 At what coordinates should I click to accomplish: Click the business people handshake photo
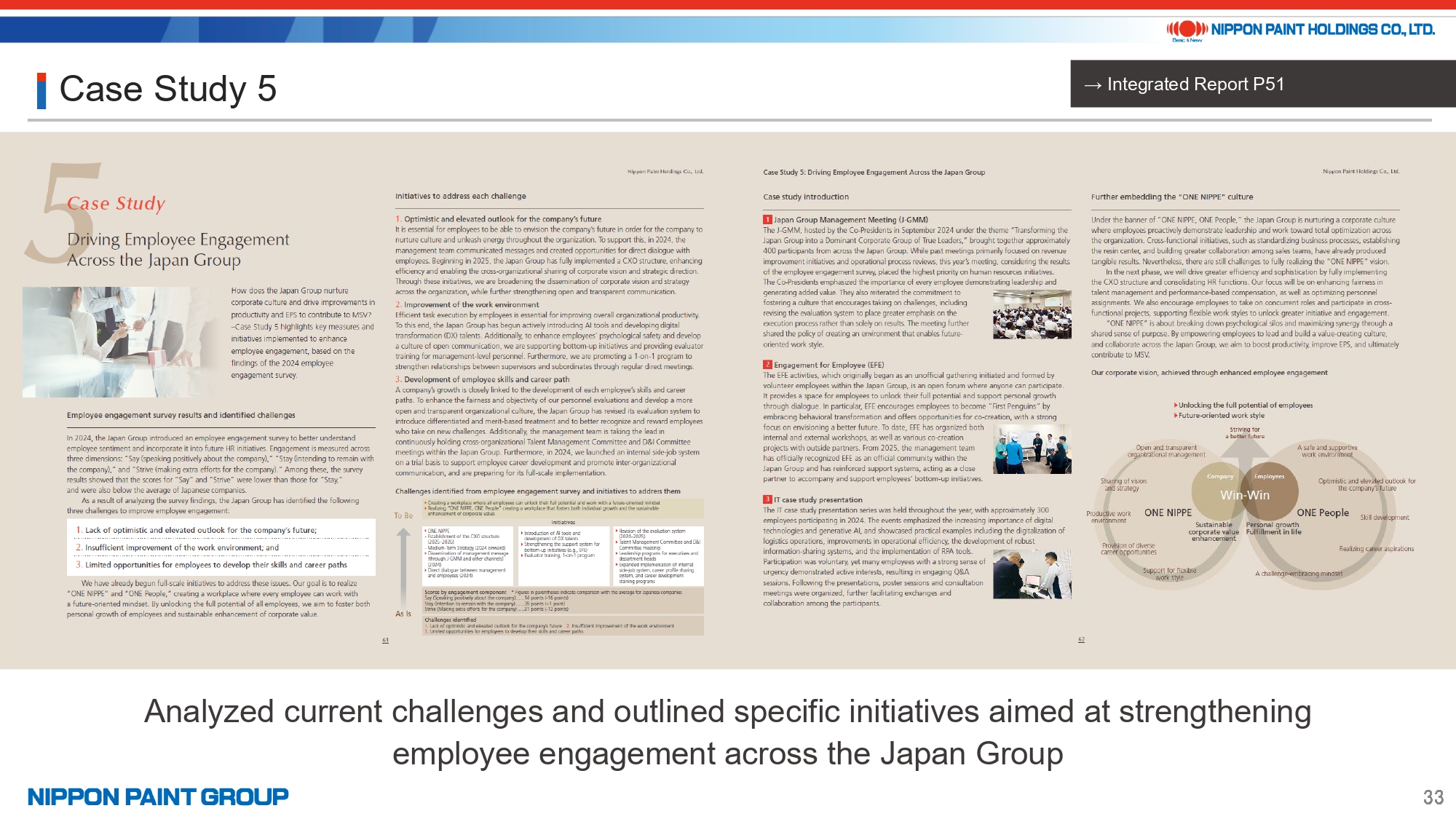(121, 342)
